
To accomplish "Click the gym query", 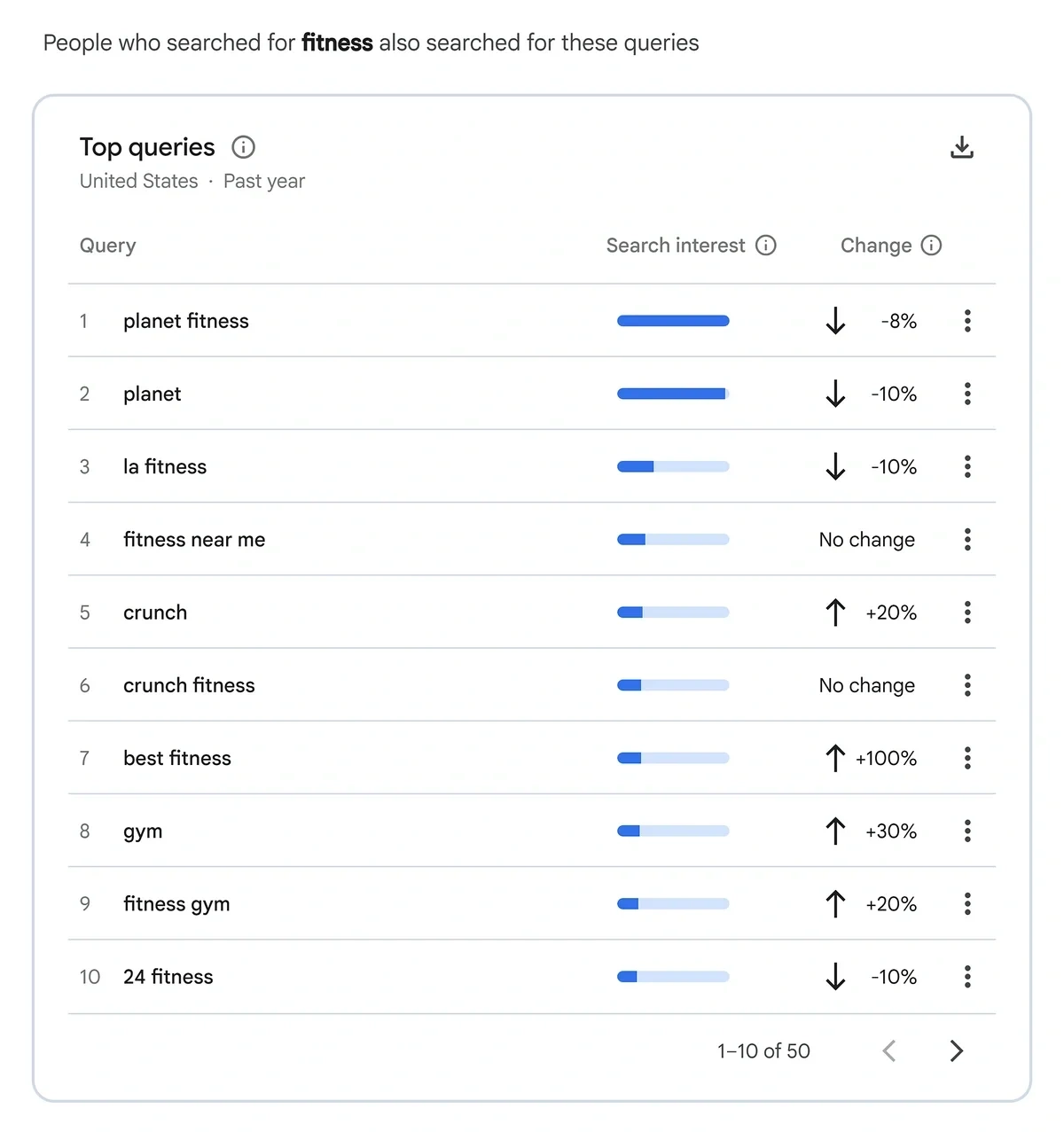I will [143, 832].
